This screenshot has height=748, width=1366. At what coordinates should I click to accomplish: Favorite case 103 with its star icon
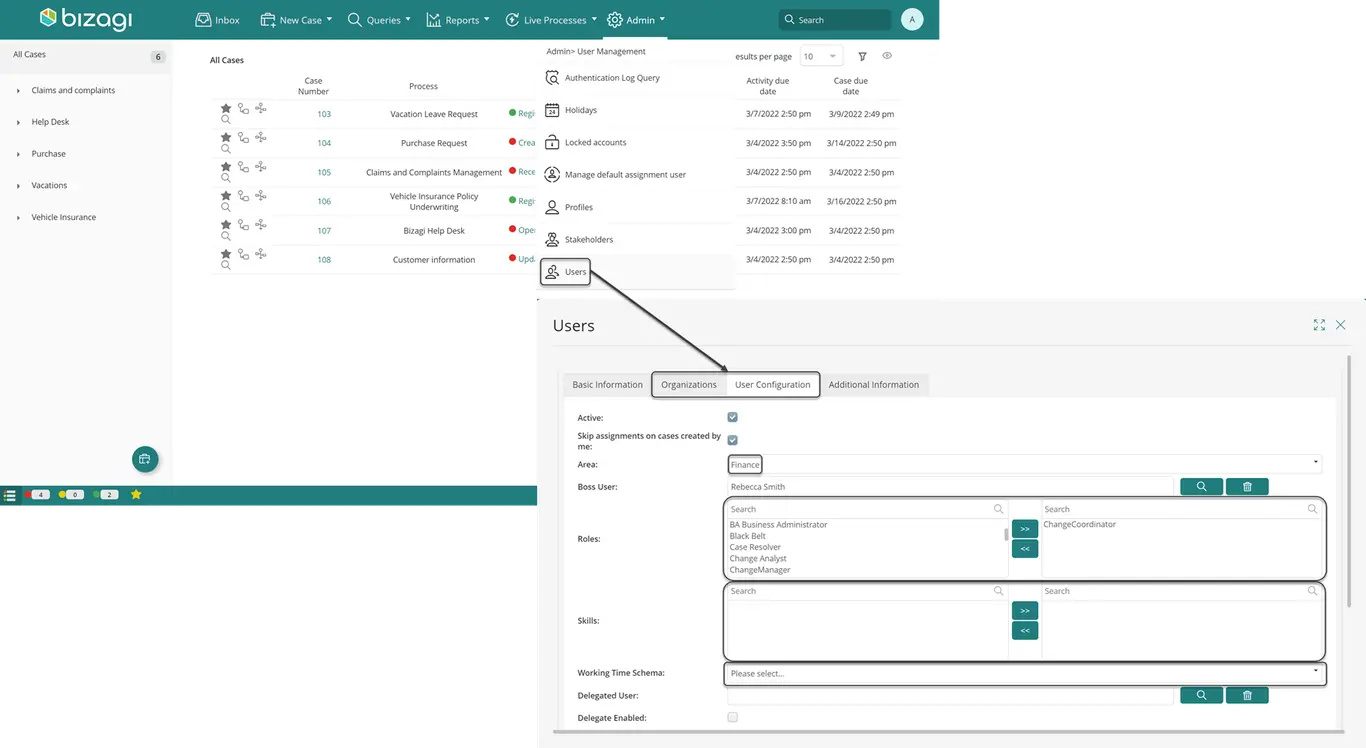tap(226, 108)
